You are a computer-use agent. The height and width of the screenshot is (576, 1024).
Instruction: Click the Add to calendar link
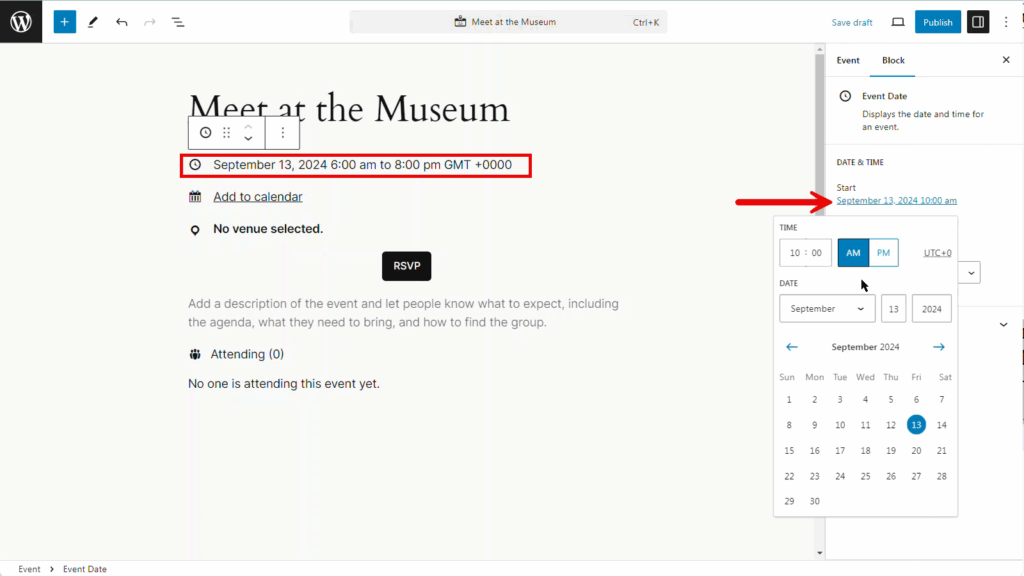click(257, 197)
